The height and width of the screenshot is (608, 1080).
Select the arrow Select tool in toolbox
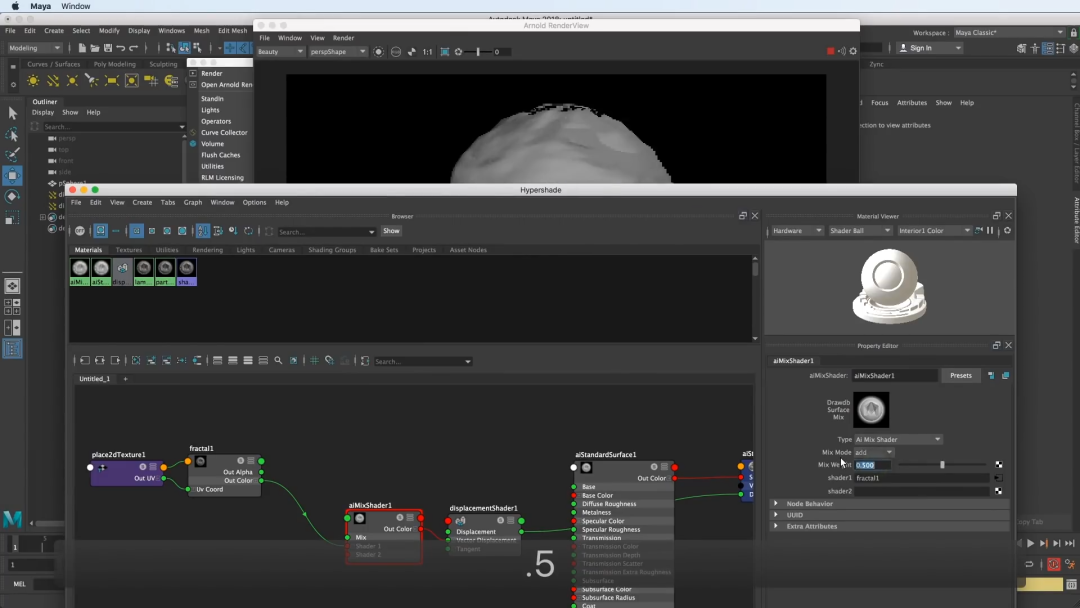pos(12,113)
